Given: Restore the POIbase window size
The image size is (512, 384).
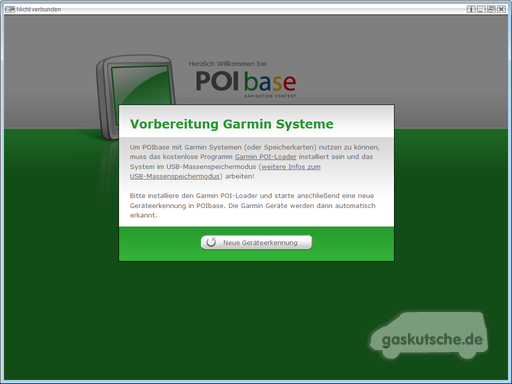Looking at the screenshot, I should [x=491, y=9].
